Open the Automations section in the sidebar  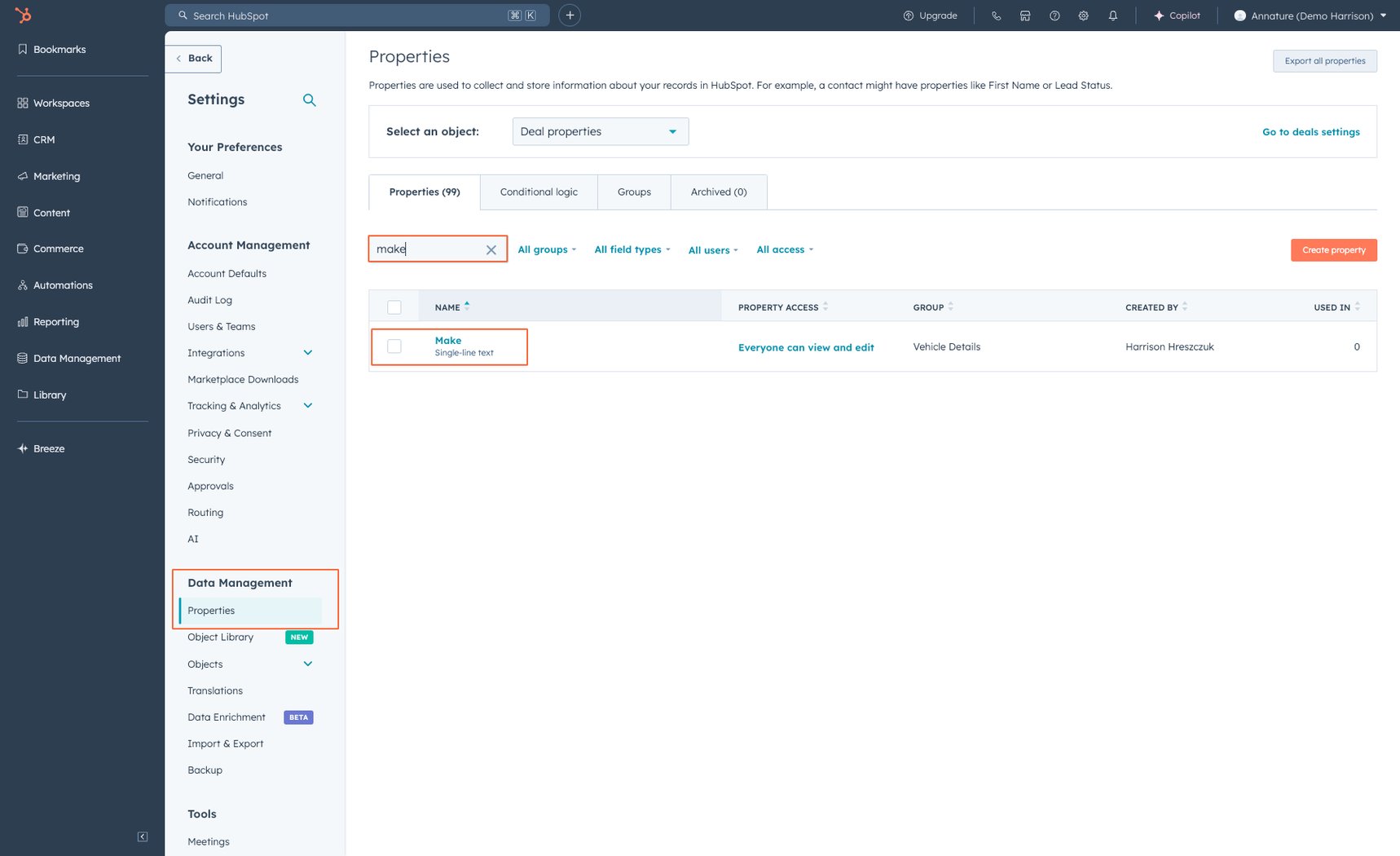pyautogui.click(x=62, y=285)
